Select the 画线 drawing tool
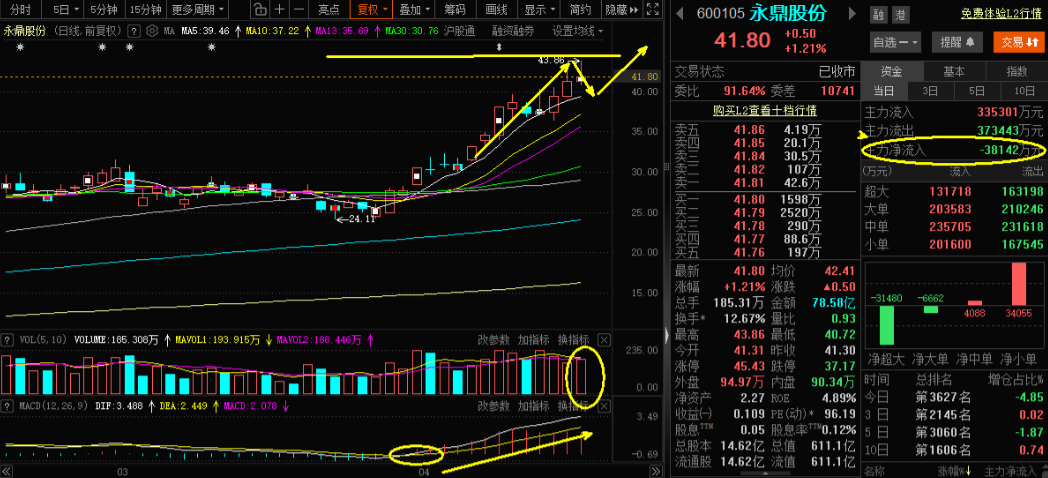The image size is (1048, 478). click(496, 9)
